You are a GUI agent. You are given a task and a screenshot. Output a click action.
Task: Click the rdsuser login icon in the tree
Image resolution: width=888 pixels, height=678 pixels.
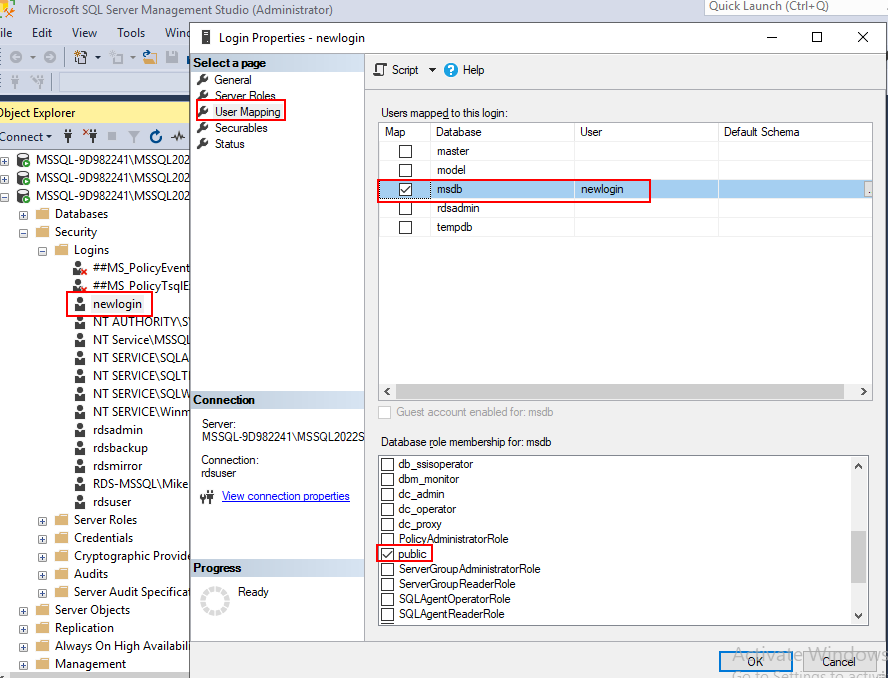pyautogui.click(x=80, y=502)
